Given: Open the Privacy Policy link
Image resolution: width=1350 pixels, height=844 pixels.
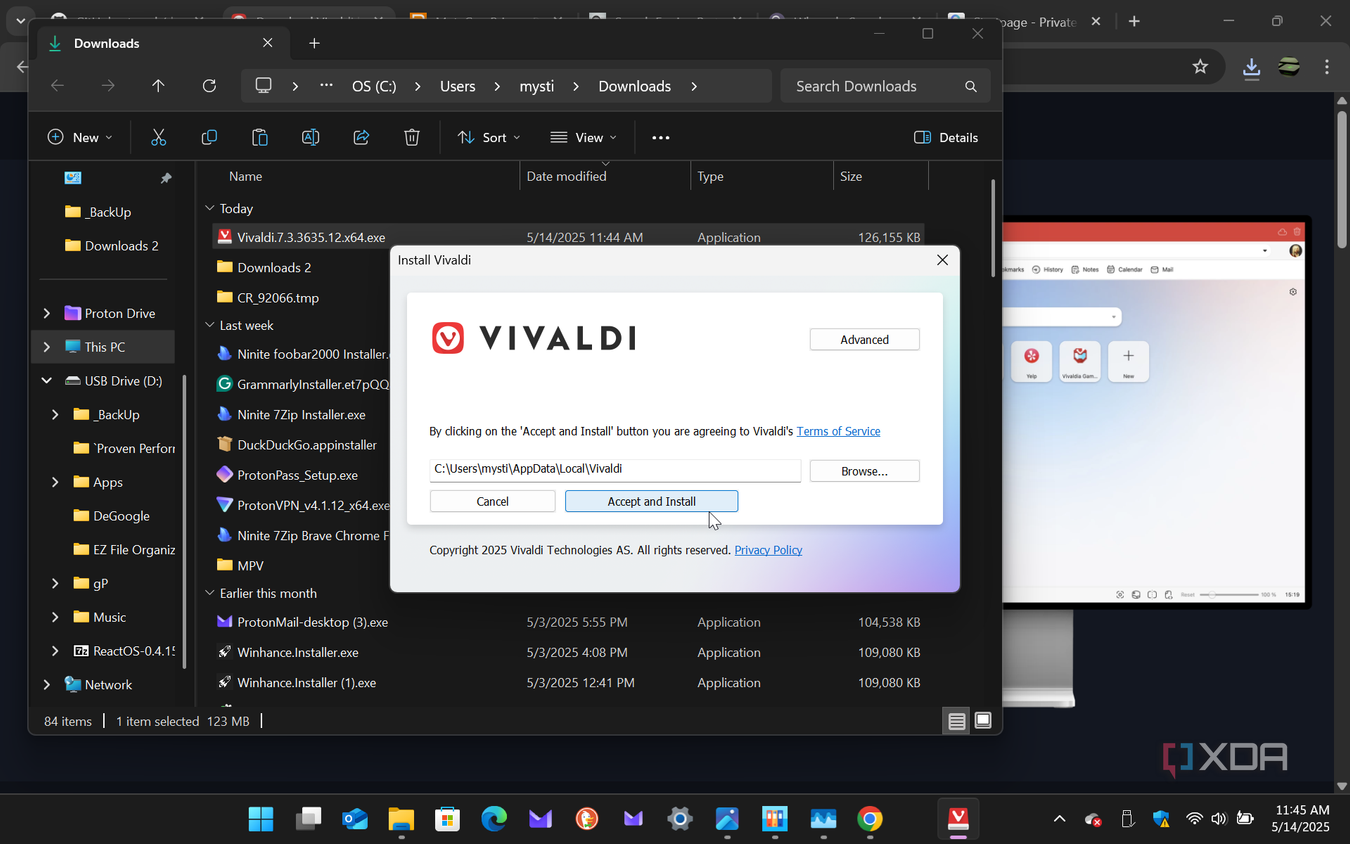Looking at the screenshot, I should [x=768, y=550].
